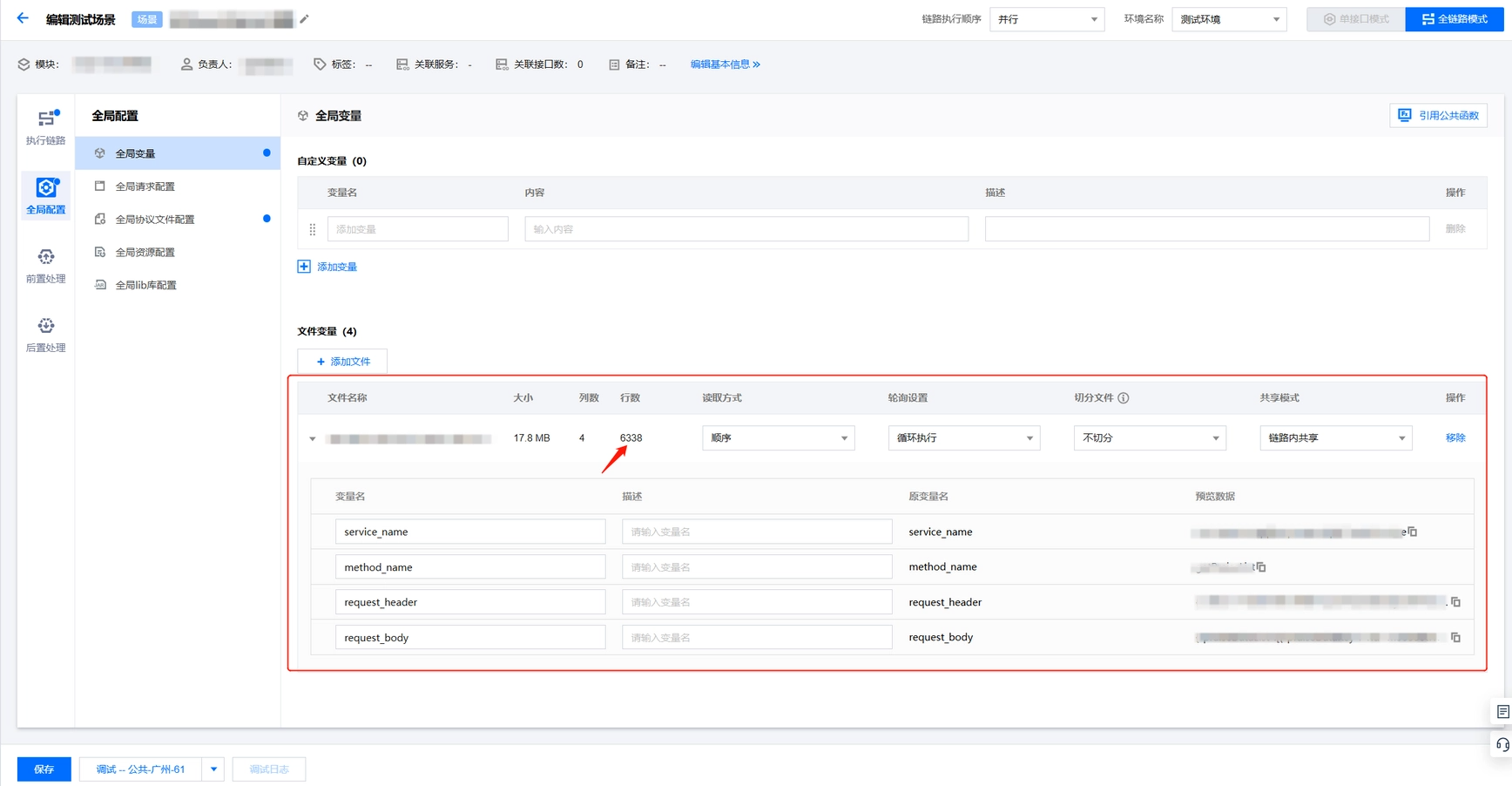Select 全局lib库配置 in the config menu
The height and width of the screenshot is (786, 1512).
click(178, 286)
